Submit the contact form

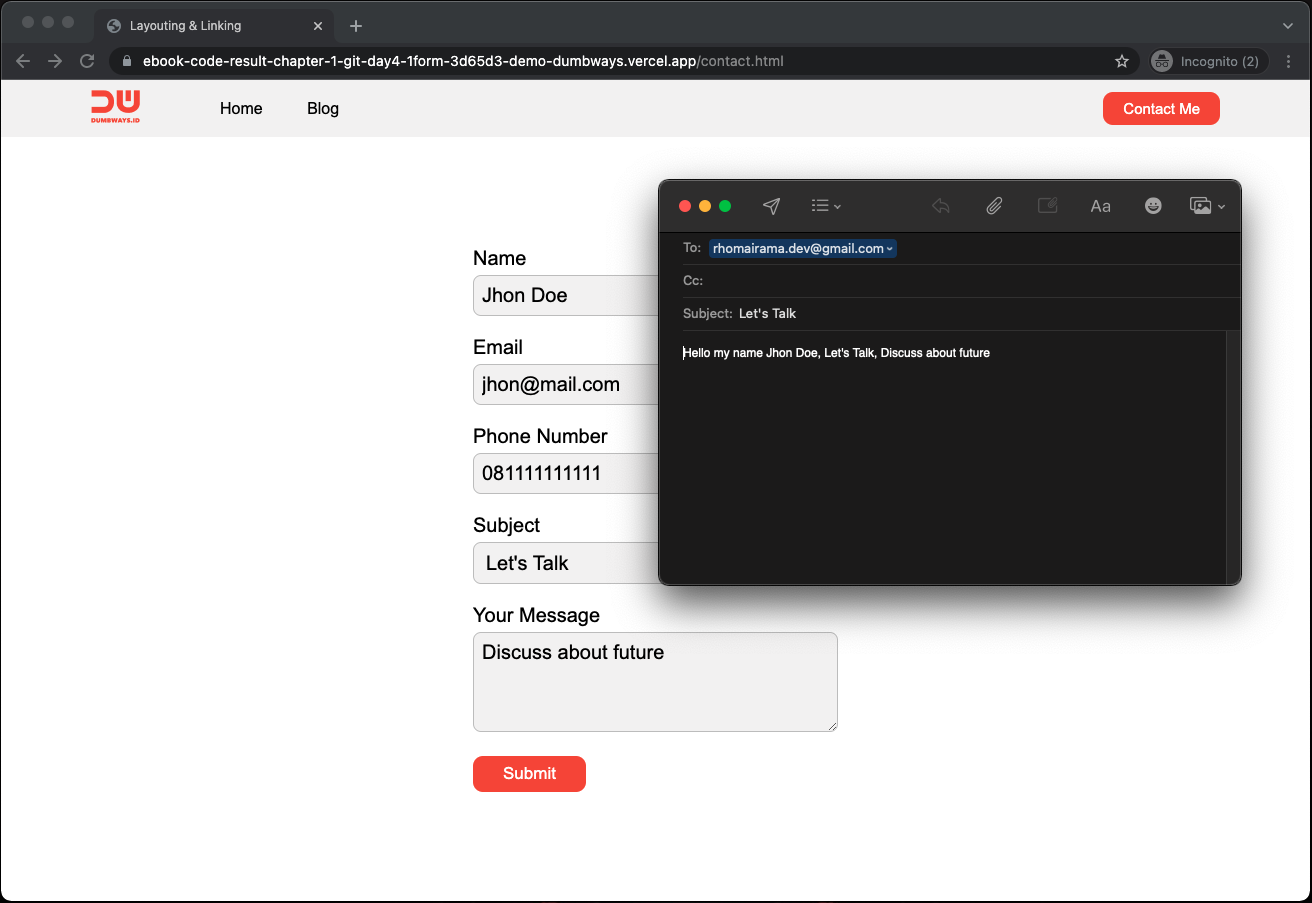tap(529, 773)
